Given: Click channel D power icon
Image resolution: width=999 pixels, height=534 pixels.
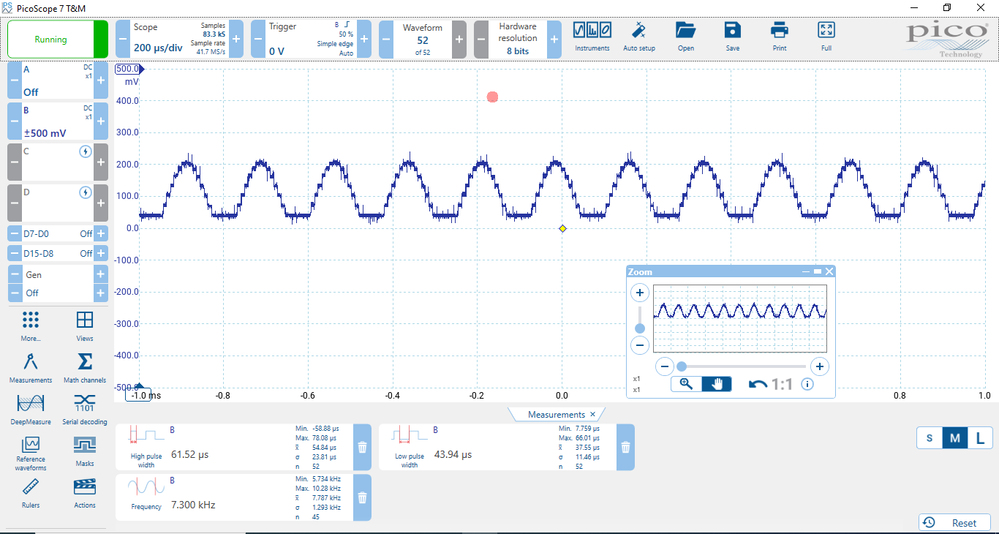Looking at the screenshot, I should (85, 192).
